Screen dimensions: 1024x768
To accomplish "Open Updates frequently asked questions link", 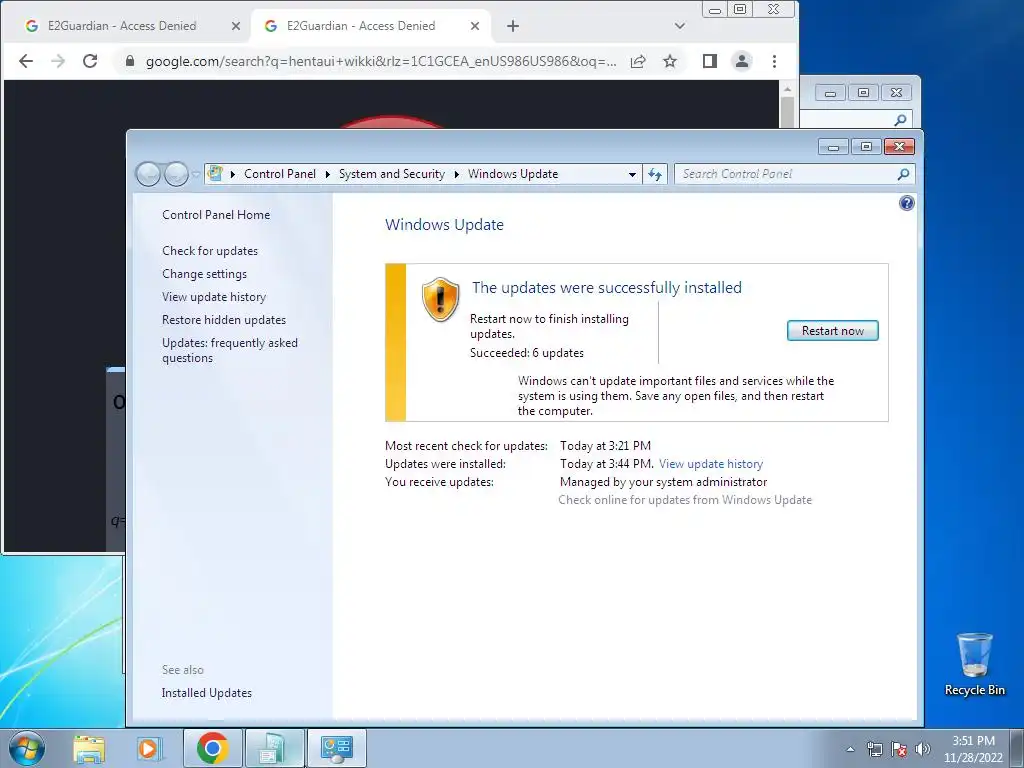I will tap(229, 350).
